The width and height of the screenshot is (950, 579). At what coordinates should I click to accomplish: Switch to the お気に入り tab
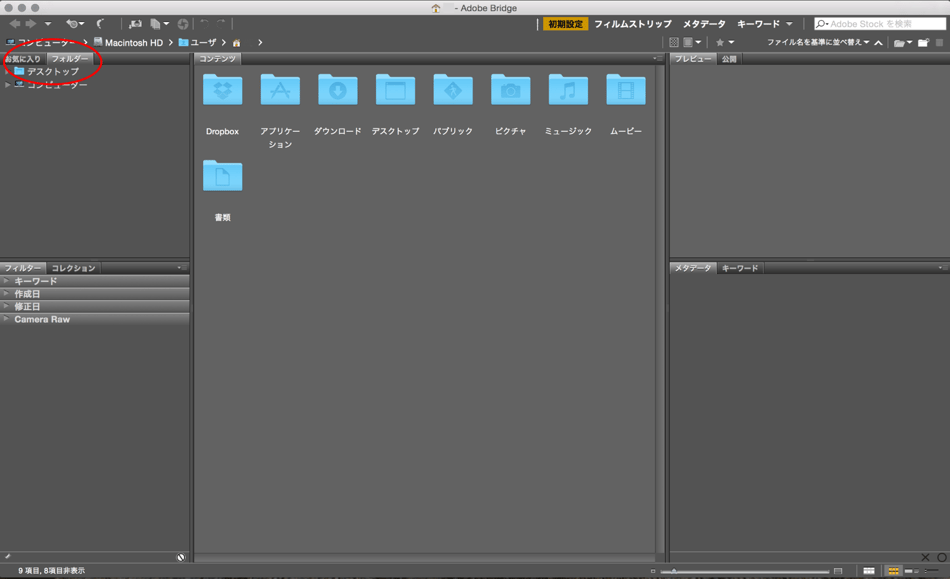point(23,59)
